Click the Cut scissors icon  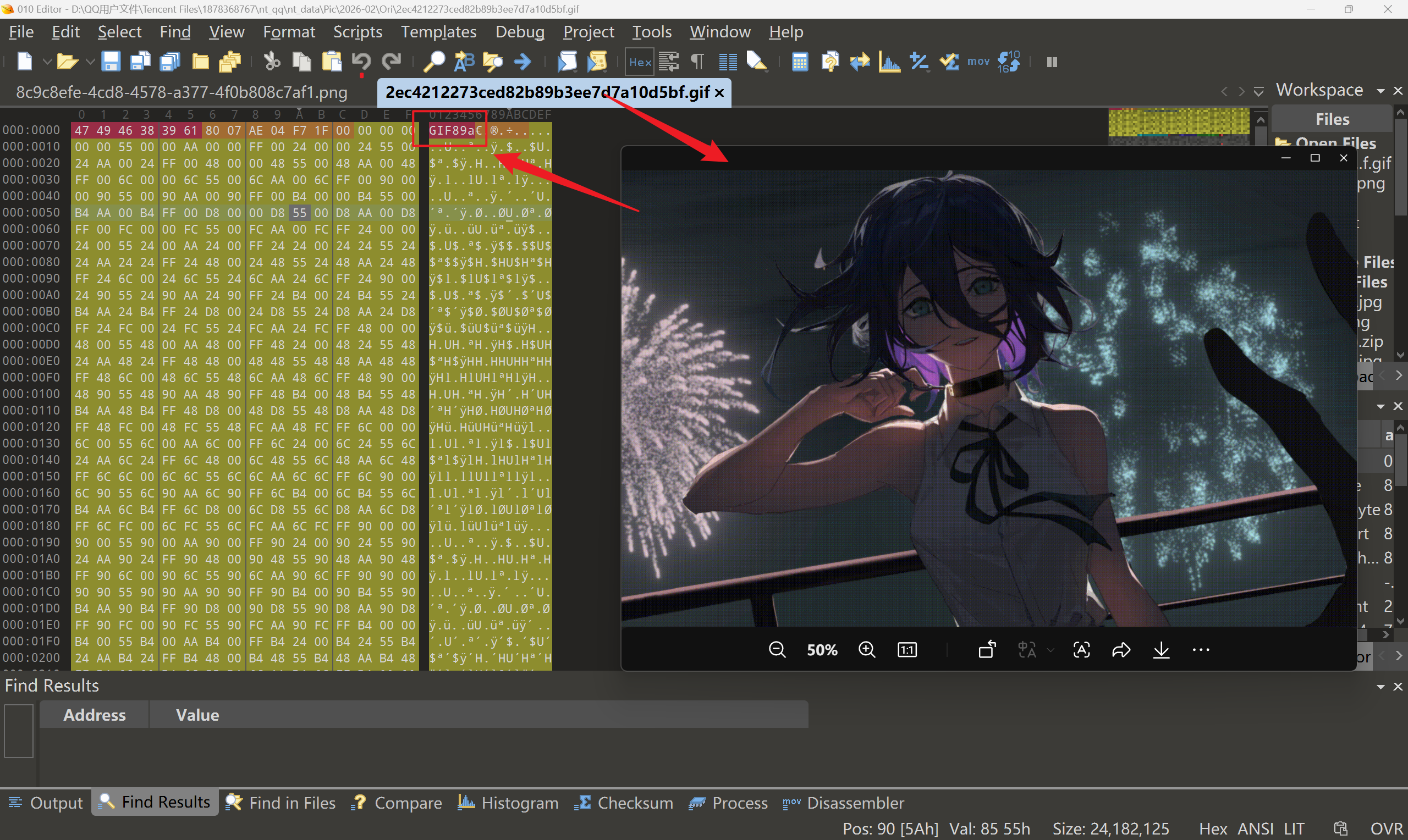[x=272, y=62]
